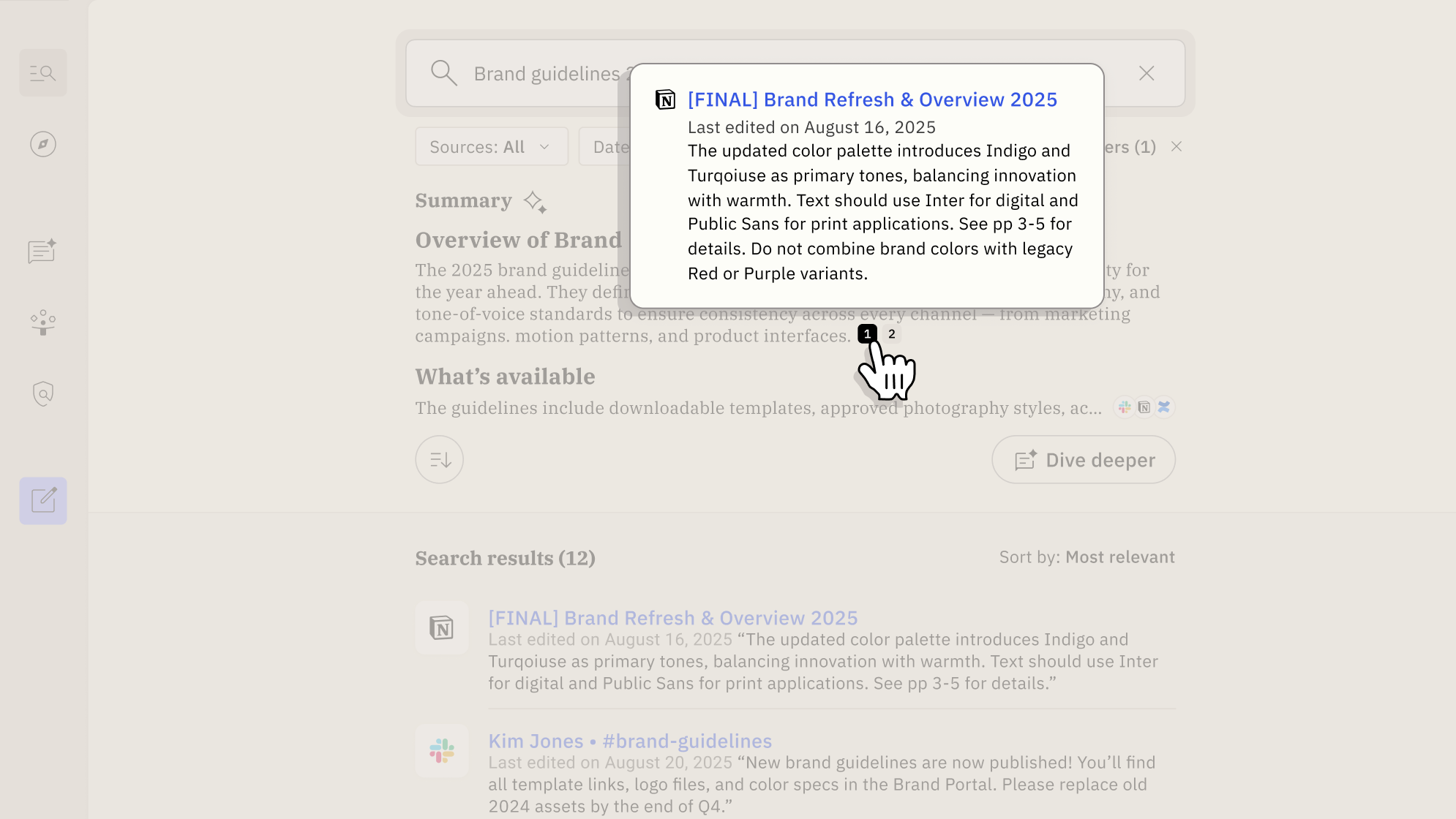Viewport: 1456px width, 819px height.
Task: Click the Notion icon in popup card
Action: point(665,99)
